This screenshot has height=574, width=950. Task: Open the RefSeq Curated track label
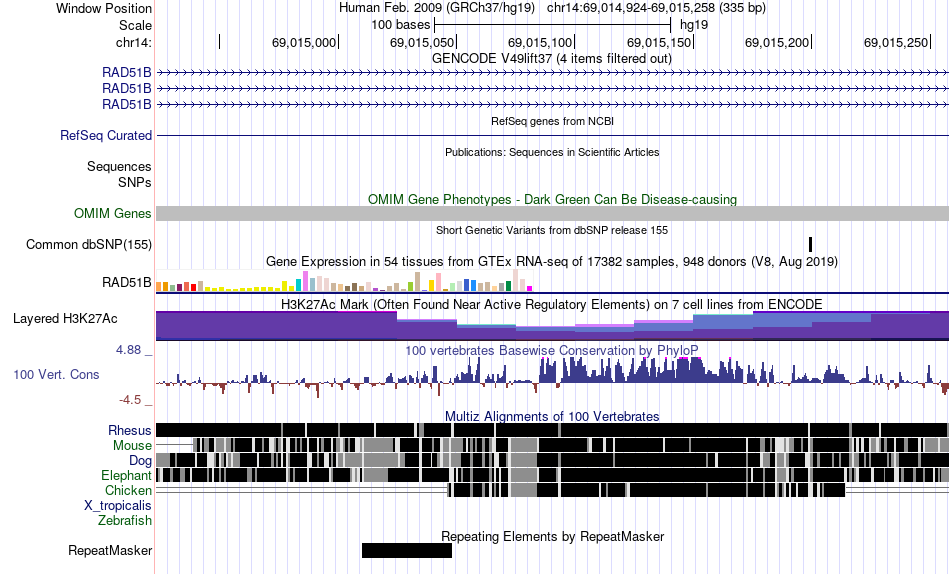click(106, 135)
